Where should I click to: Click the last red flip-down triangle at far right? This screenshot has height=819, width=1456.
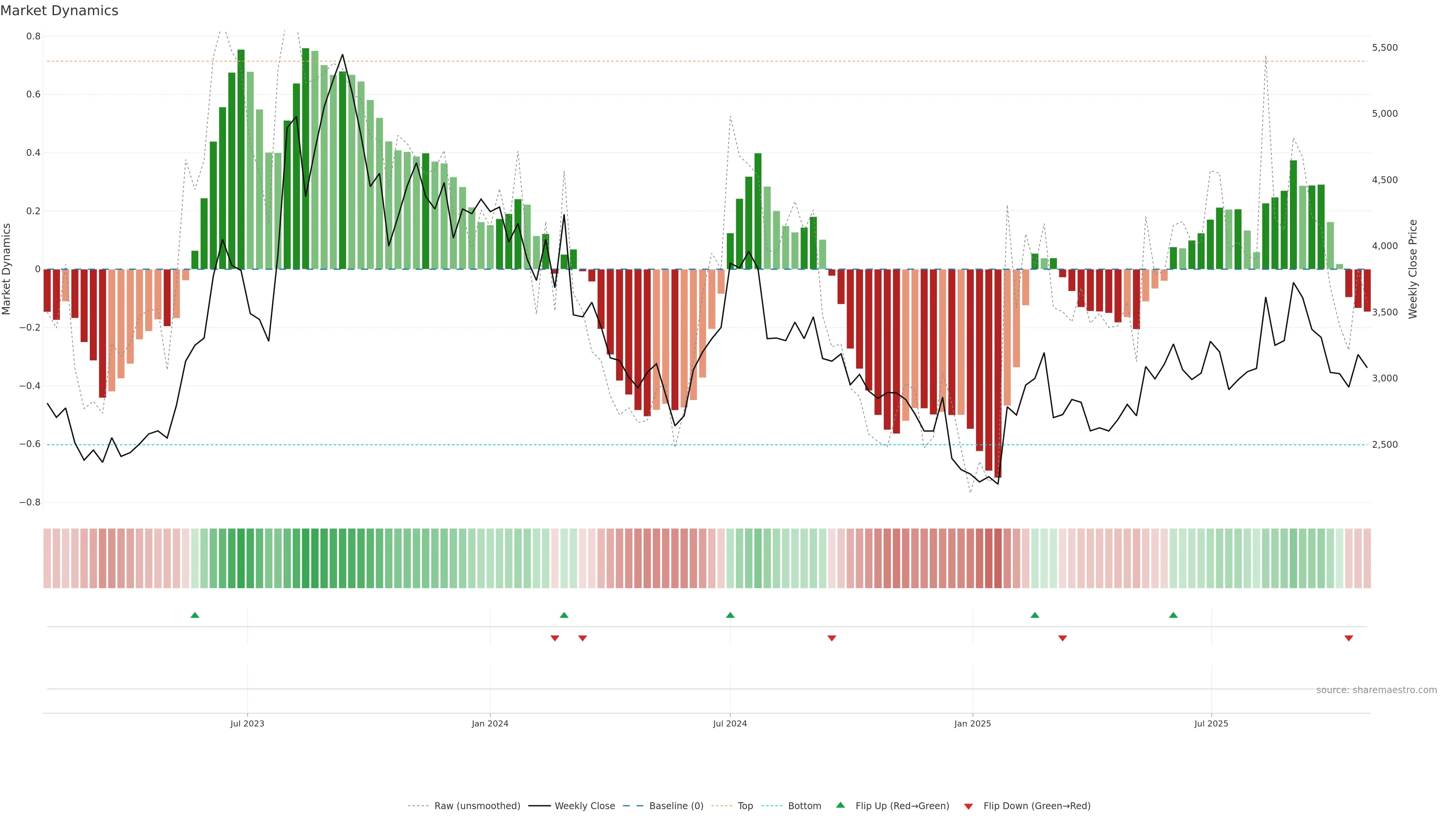1349,638
